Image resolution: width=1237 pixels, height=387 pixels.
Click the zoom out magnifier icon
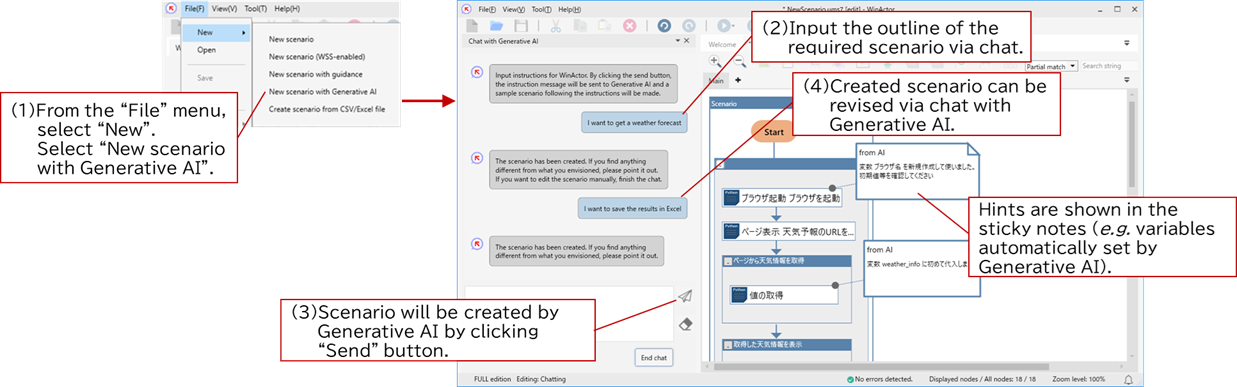coord(739,62)
